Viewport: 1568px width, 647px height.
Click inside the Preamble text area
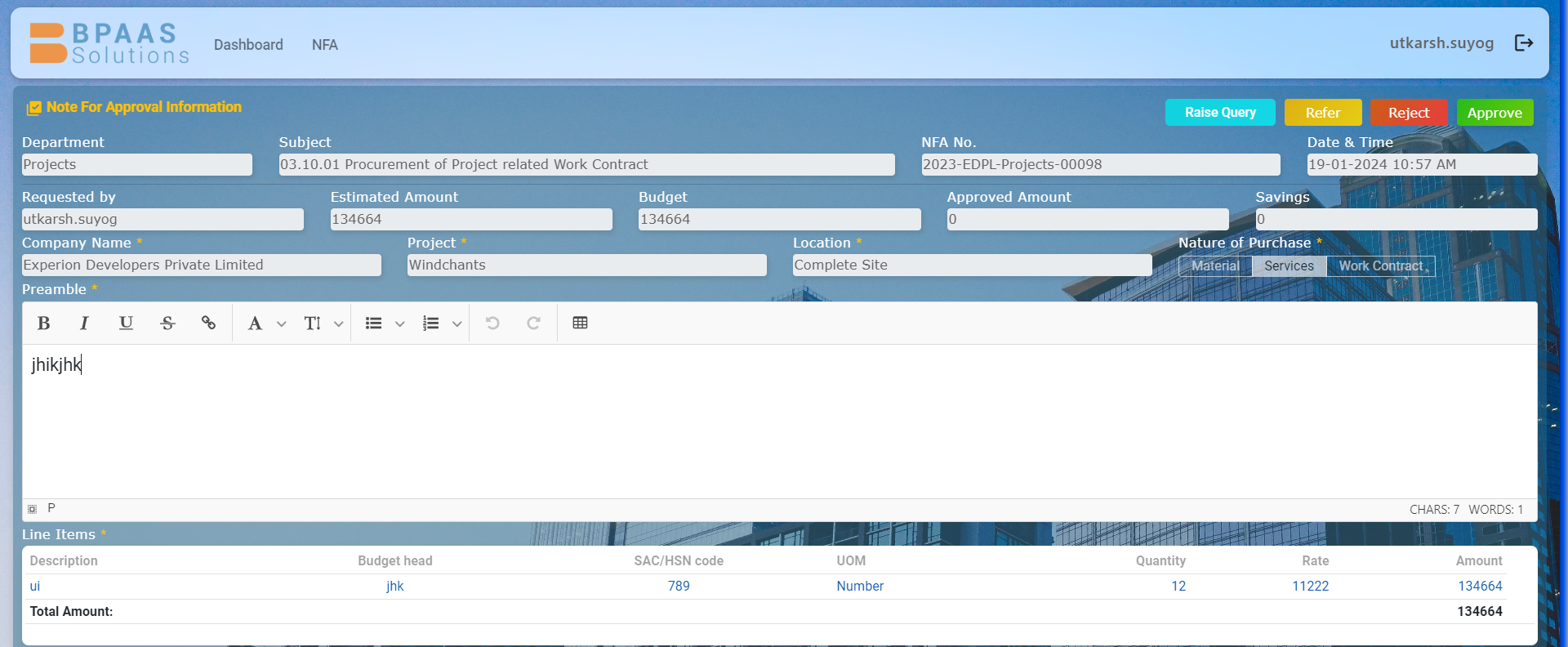coord(780,421)
